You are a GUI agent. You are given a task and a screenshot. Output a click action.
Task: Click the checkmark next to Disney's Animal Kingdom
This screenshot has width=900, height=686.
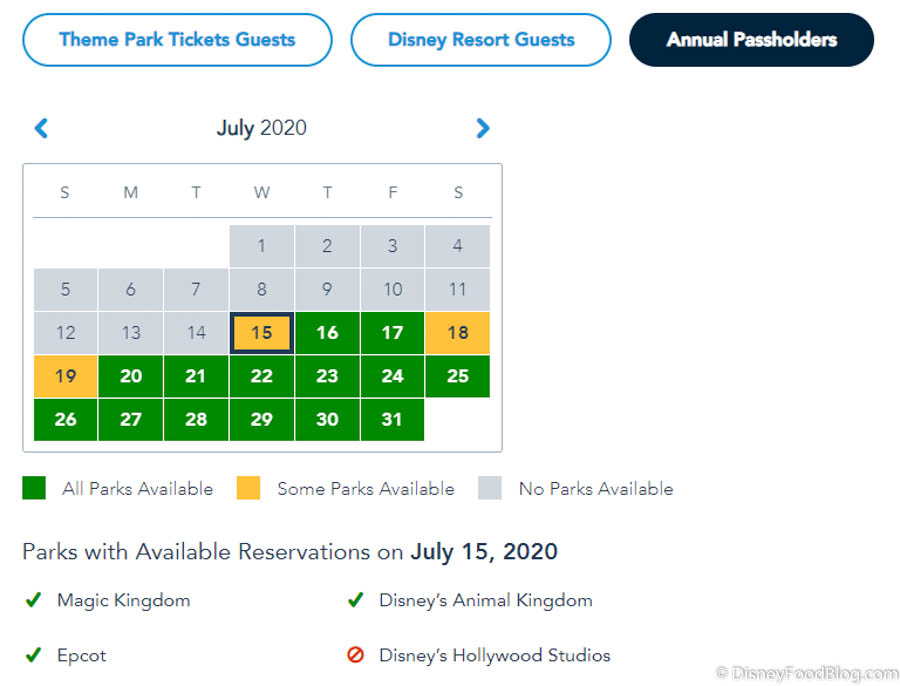[x=354, y=601]
